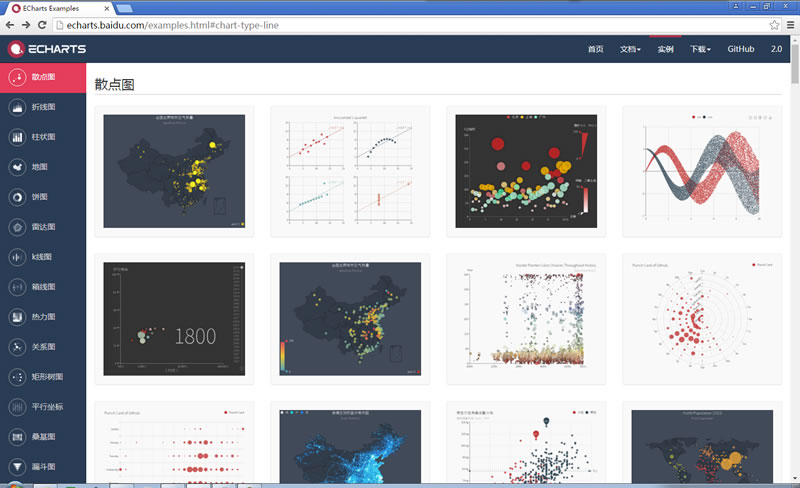The width and height of the screenshot is (800, 488).
Task: Click the 2.0 version link
Action: click(x=776, y=49)
